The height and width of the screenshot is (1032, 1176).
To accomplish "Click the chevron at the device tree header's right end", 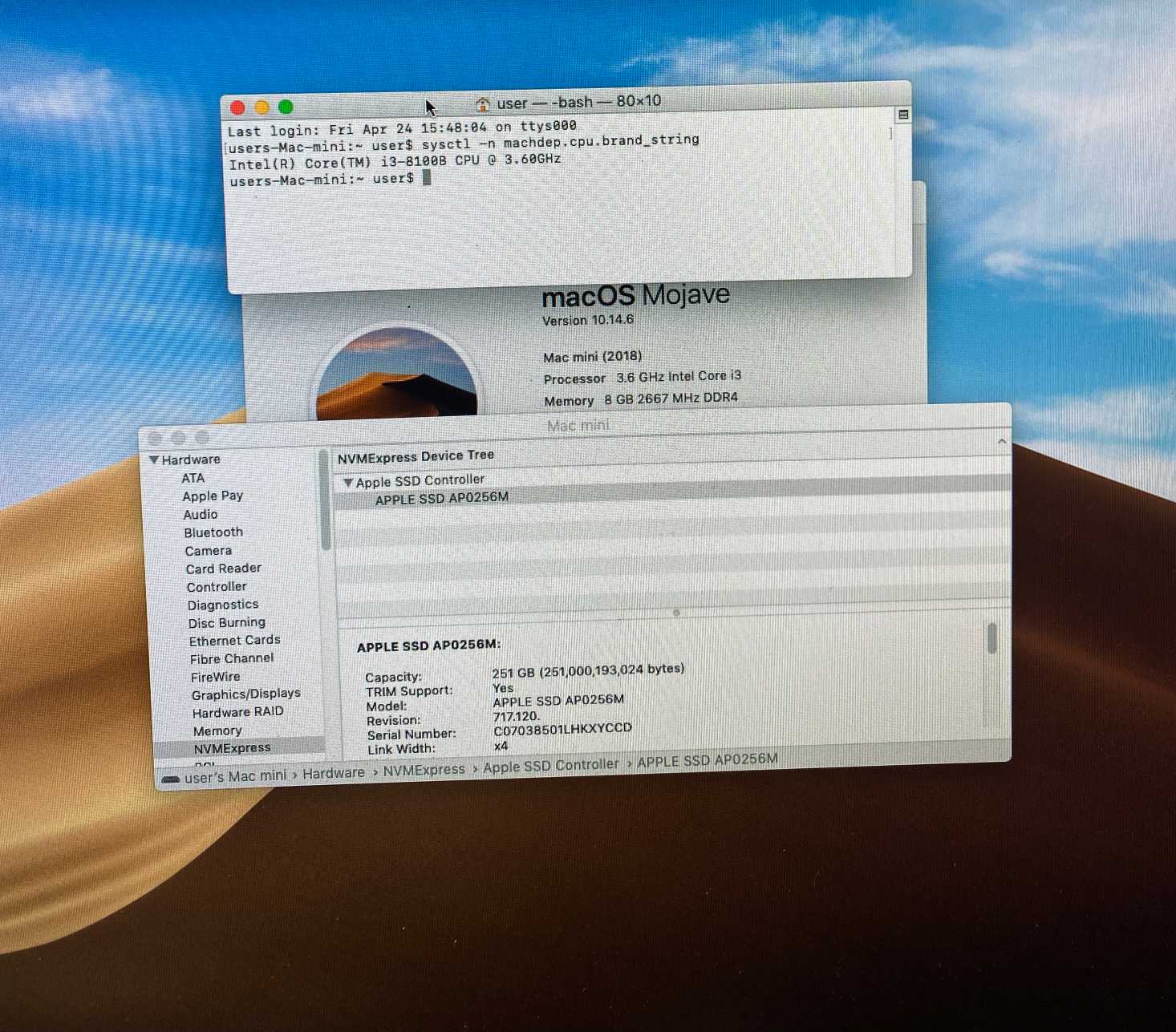I will coord(1002,441).
